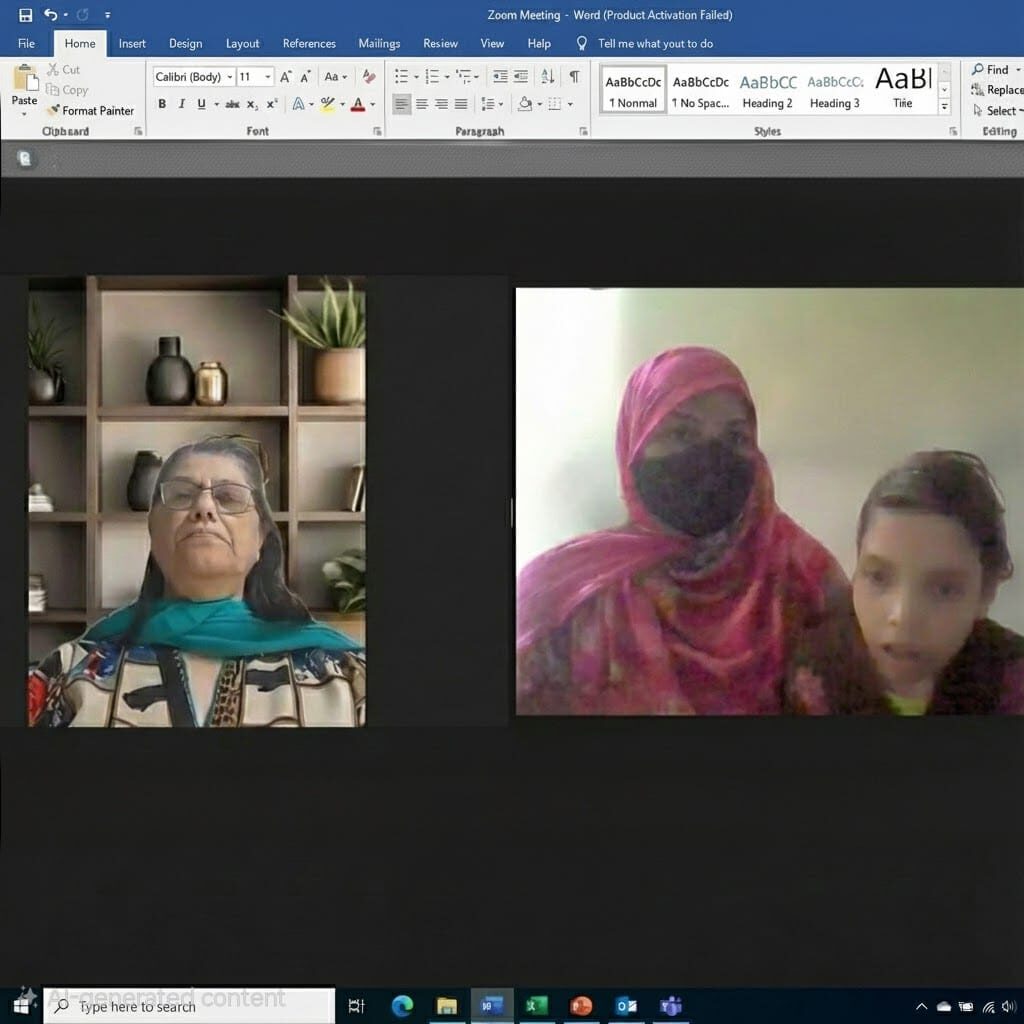Click the Clear All Formatting icon
The height and width of the screenshot is (1024, 1024).
(x=369, y=77)
